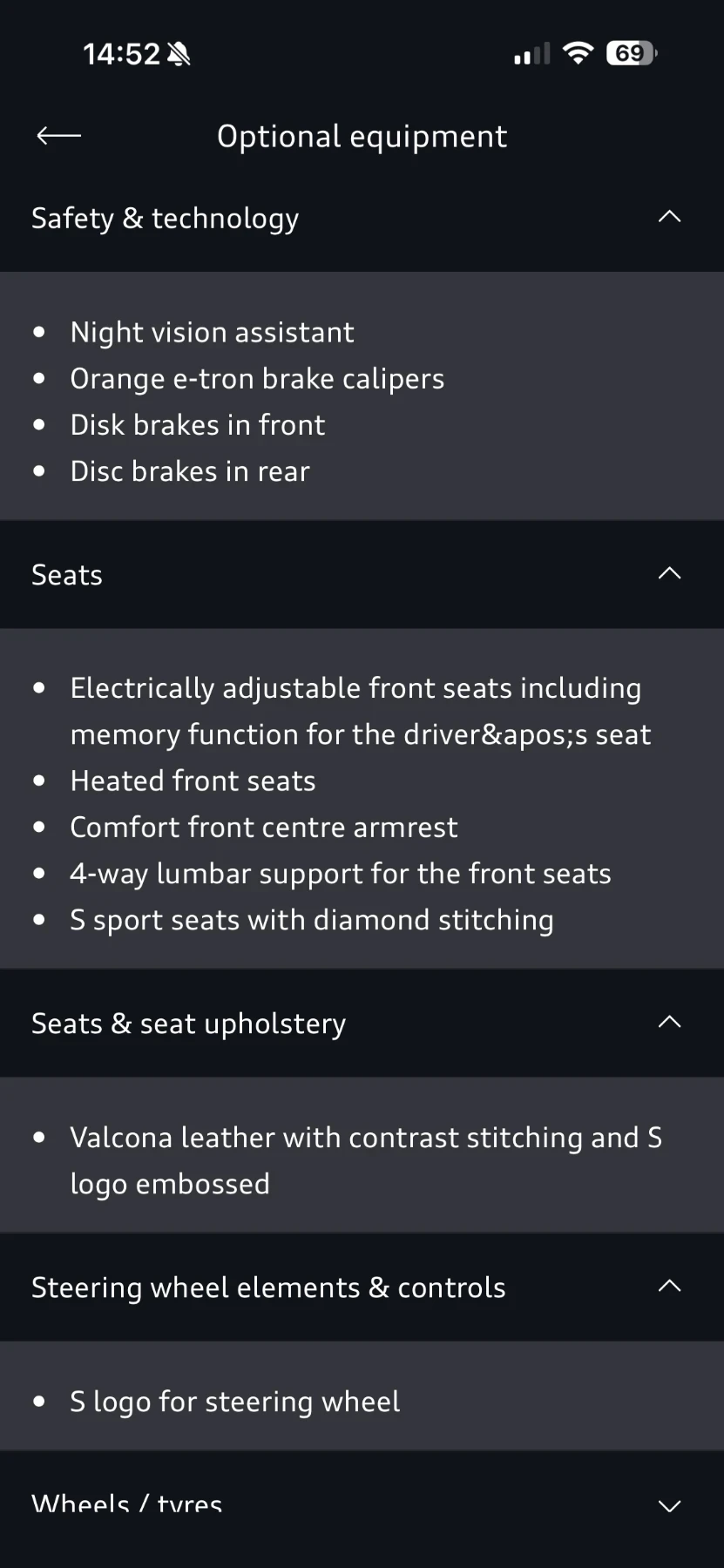Image resolution: width=724 pixels, height=1568 pixels.
Task: Tap the Optional equipment title
Action: click(362, 136)
